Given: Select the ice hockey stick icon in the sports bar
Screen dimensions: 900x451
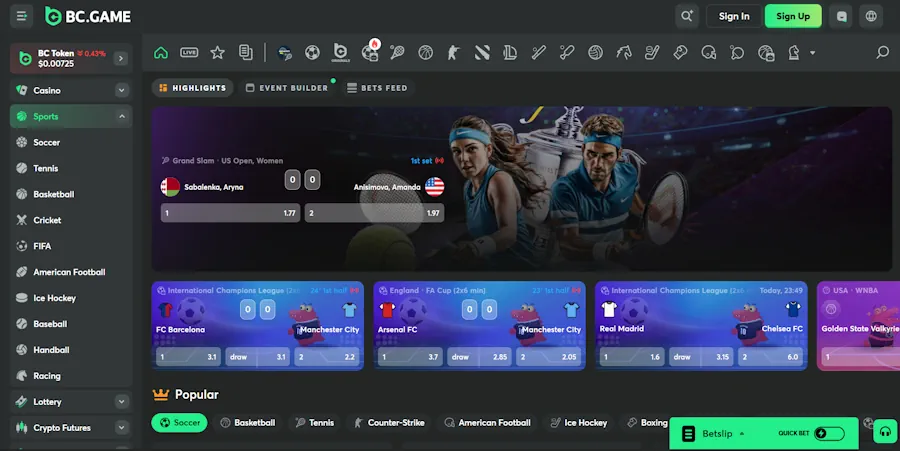Looking at the screenshot, I should [652, 53].
